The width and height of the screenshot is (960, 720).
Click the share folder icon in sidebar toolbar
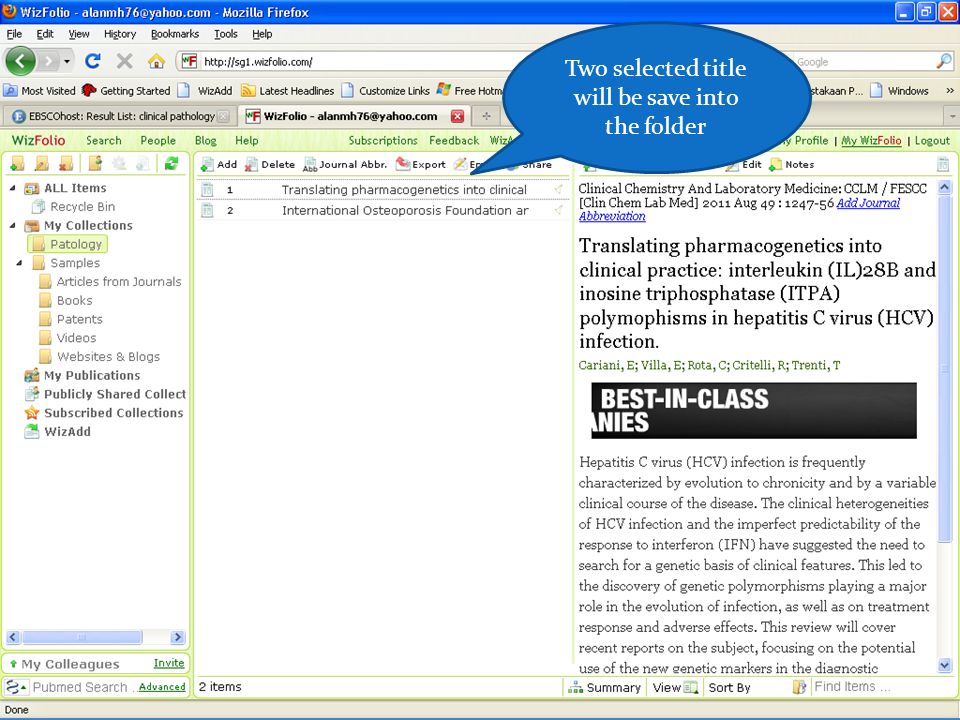(95, 163)
